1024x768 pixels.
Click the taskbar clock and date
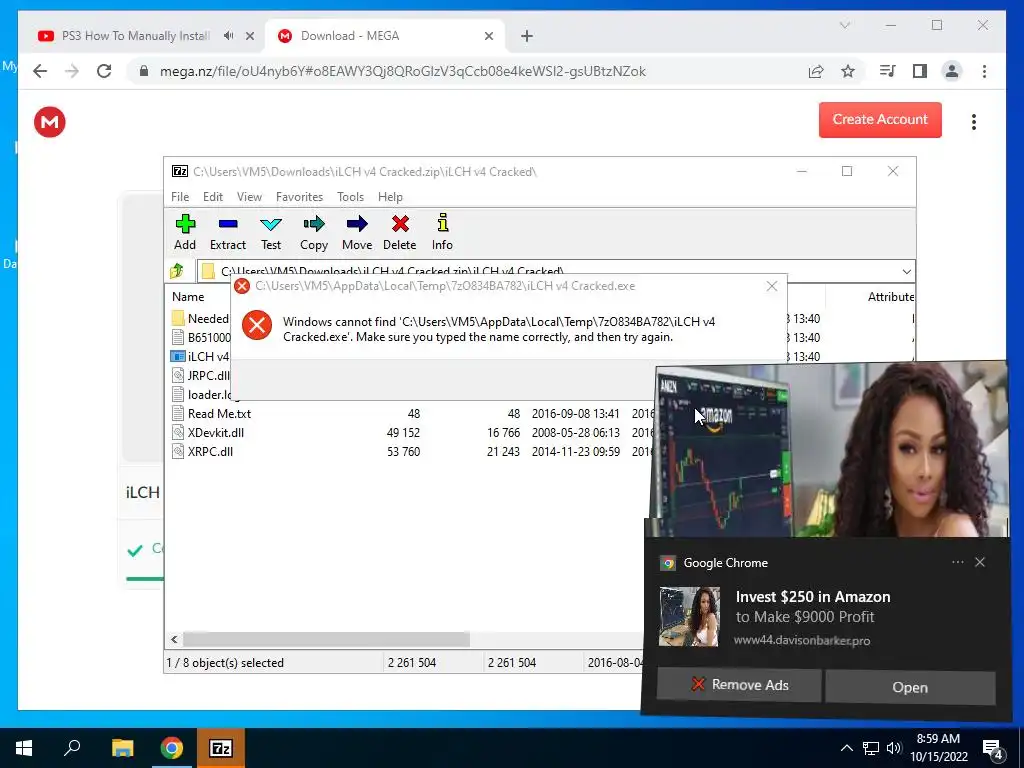pos(938,748)
